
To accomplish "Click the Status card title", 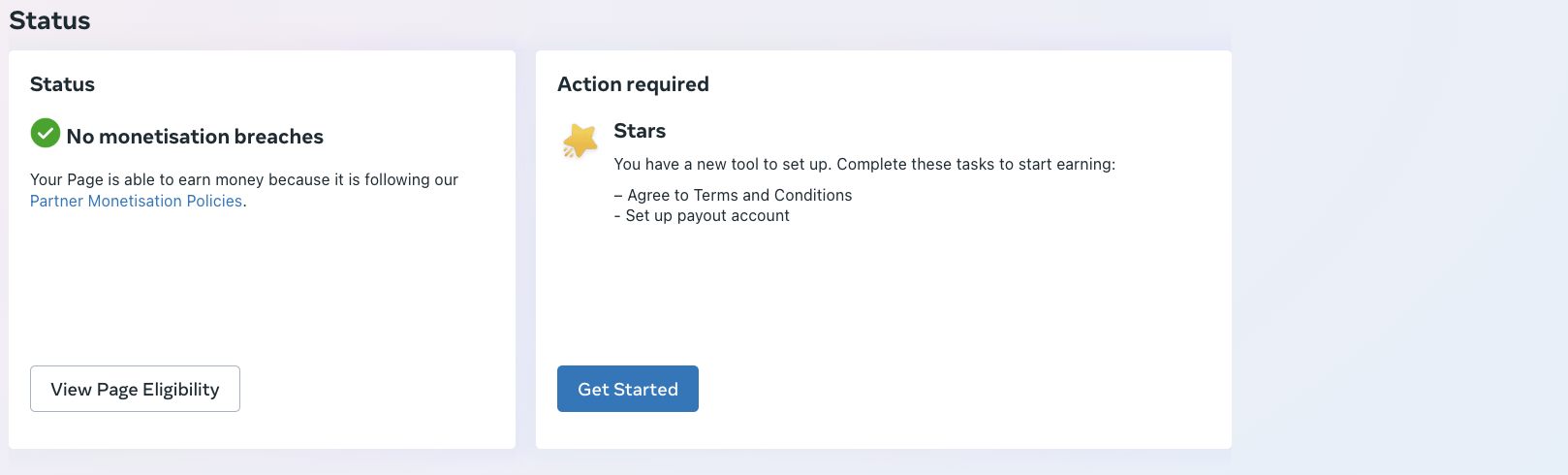I will pyautogui.click(x=62, y=84).
